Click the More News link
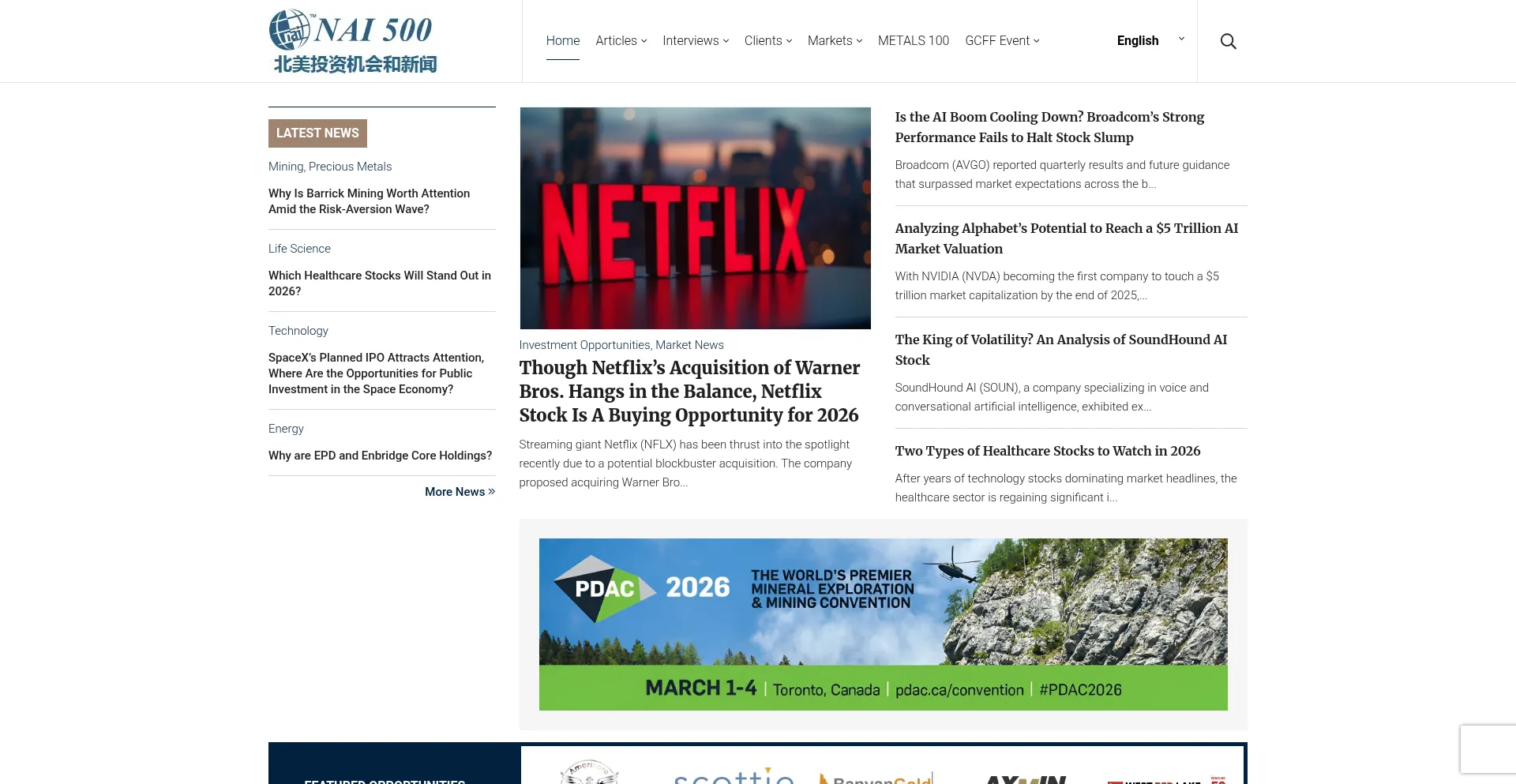Image resolution: width=1516 pixels, height=784 pixels. point(460,491)
